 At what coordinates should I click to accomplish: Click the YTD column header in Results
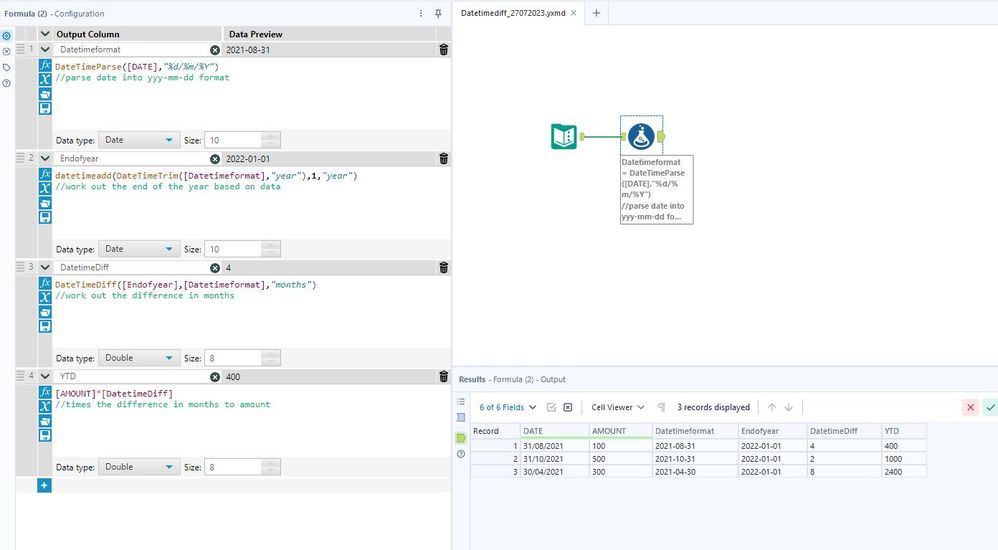coord(904,431)
